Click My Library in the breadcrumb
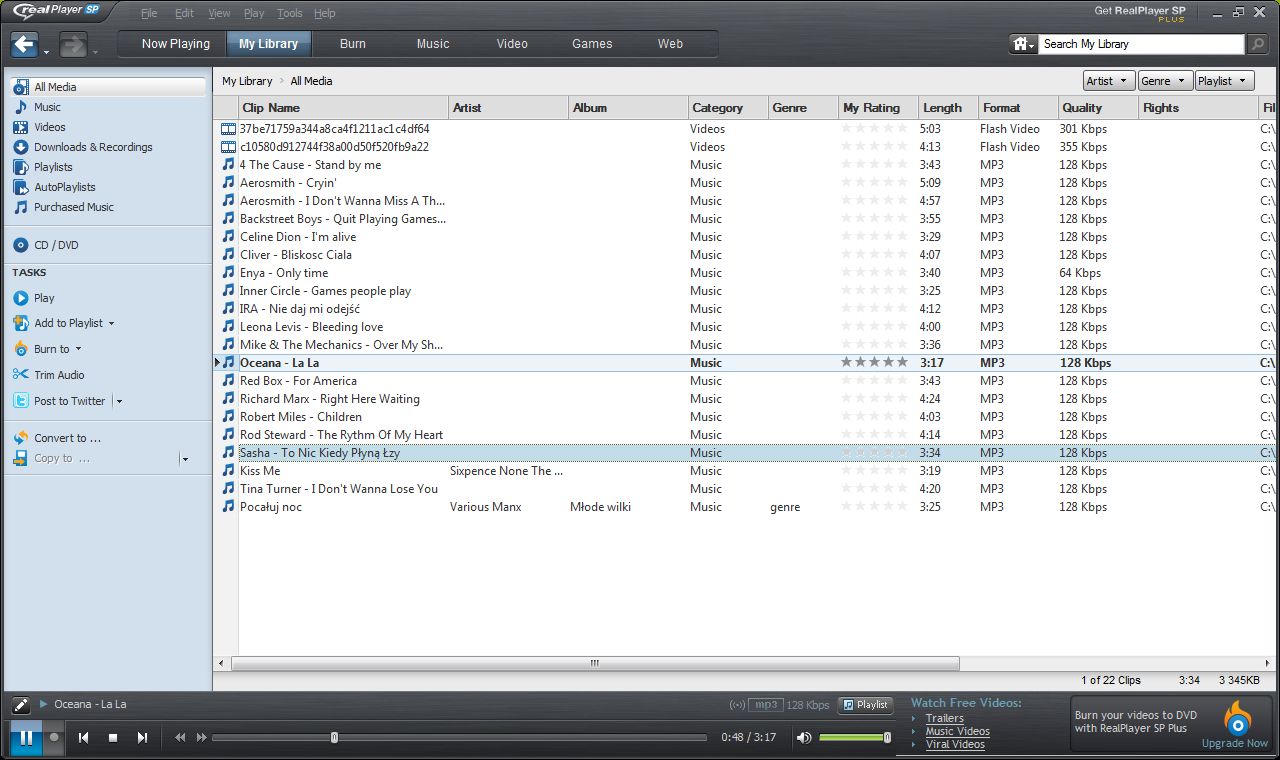Screen dimensions: 1280x760 point(247,81)
